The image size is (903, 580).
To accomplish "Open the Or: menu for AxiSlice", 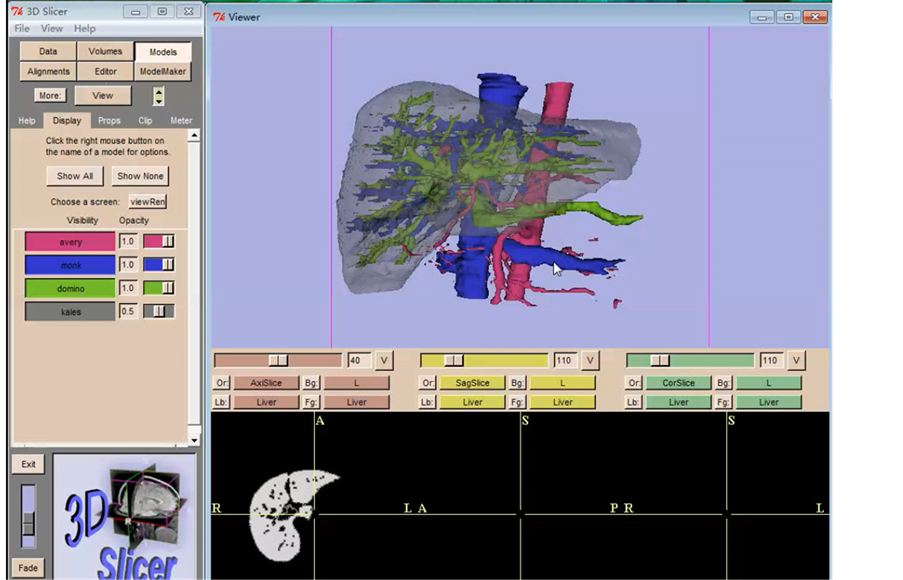I will tap(221, 383).
